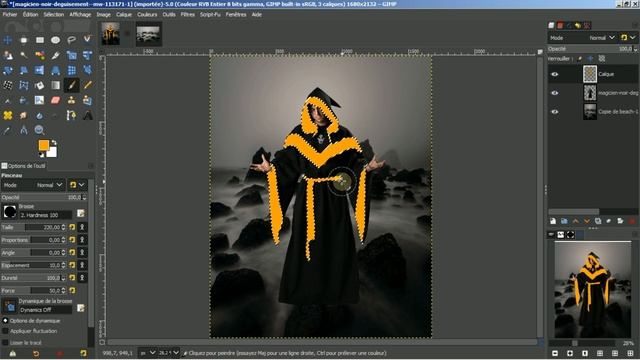Swap foreground and background colors
Viewport: 640px width, 360px height.
tap(54, 142)
